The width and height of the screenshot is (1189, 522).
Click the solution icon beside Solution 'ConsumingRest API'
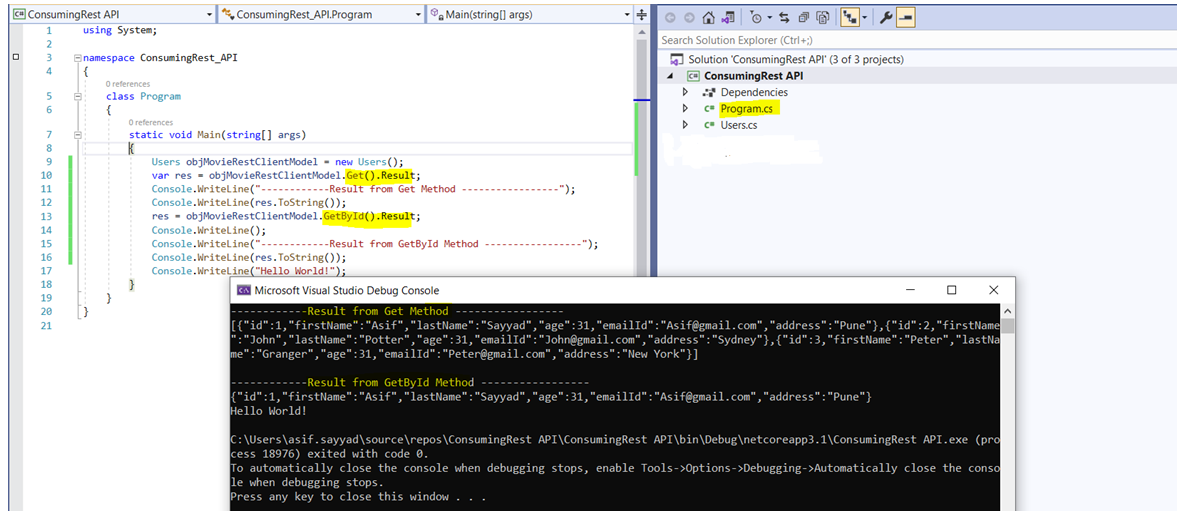pos(677,59)
